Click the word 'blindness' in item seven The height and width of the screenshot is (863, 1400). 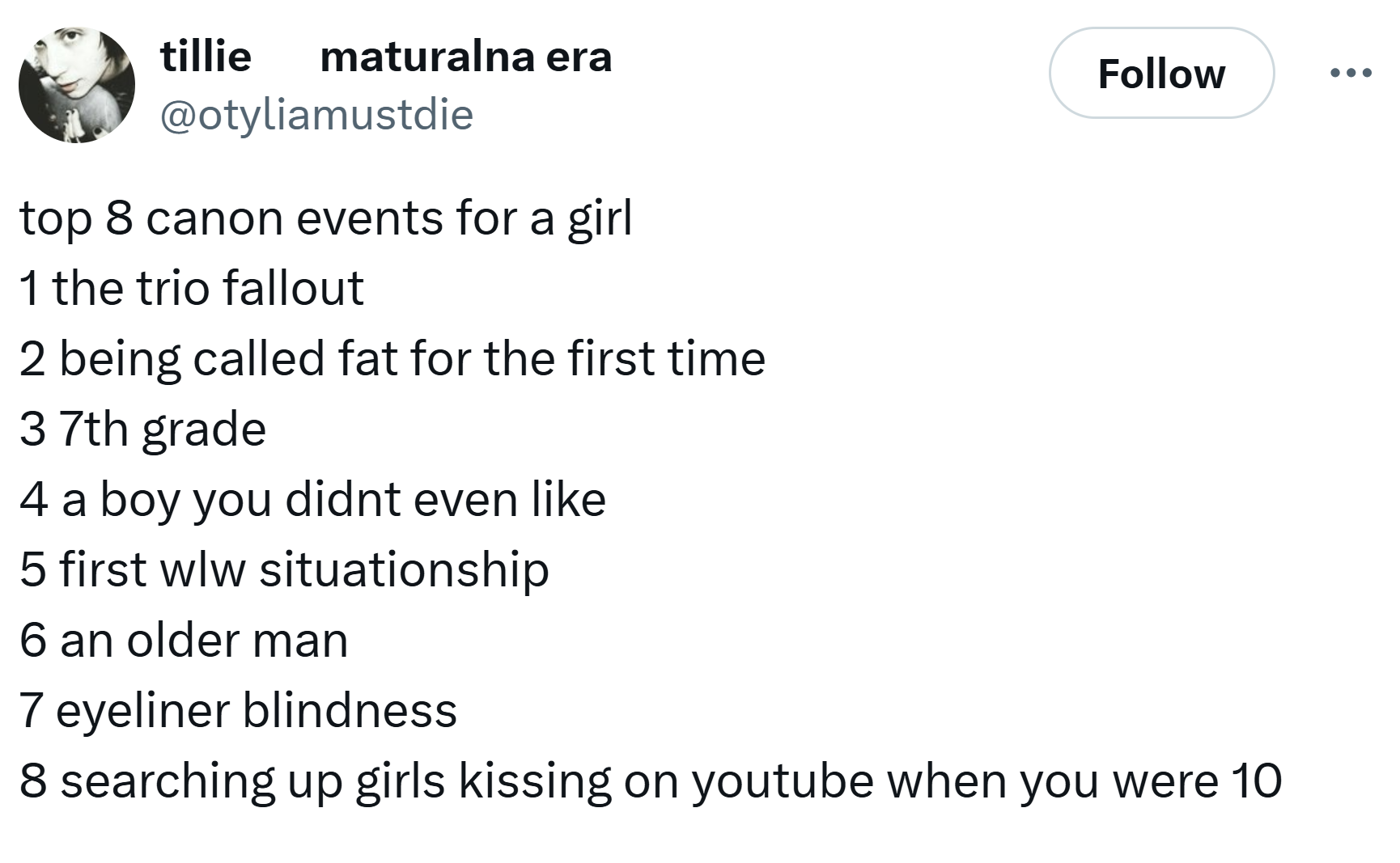pos(350,710)
